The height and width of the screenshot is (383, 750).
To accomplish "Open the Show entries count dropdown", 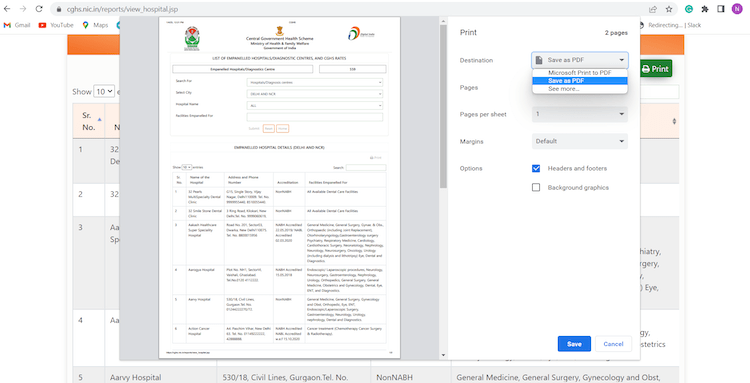I will coord(104,91).
